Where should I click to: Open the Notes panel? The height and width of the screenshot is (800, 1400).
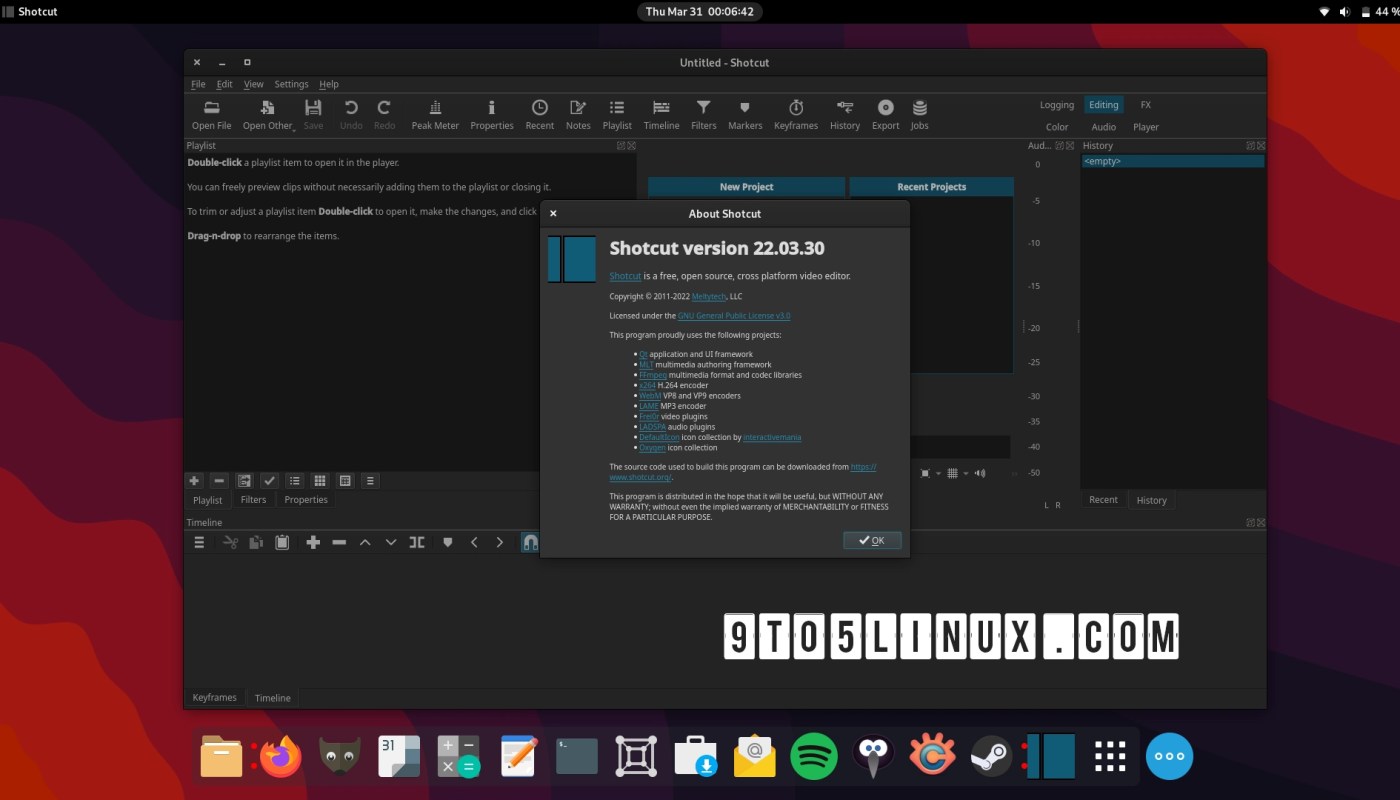pyautogui.click(x=578, y=115)
